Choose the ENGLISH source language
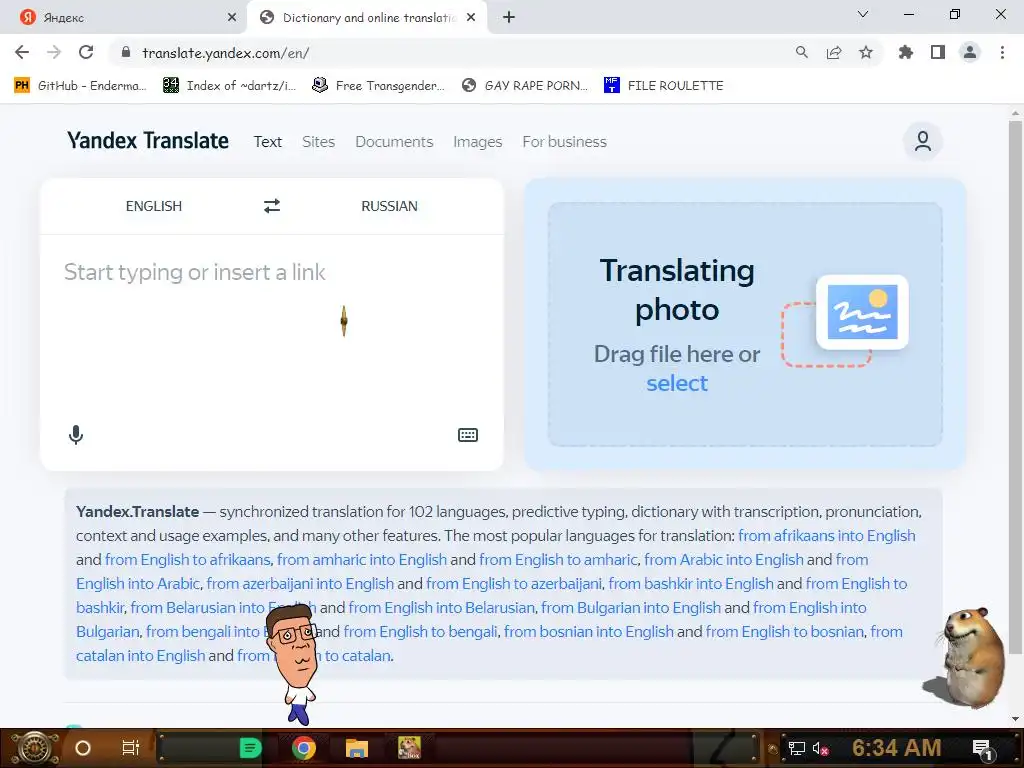1024x768 pixels. 154,206
